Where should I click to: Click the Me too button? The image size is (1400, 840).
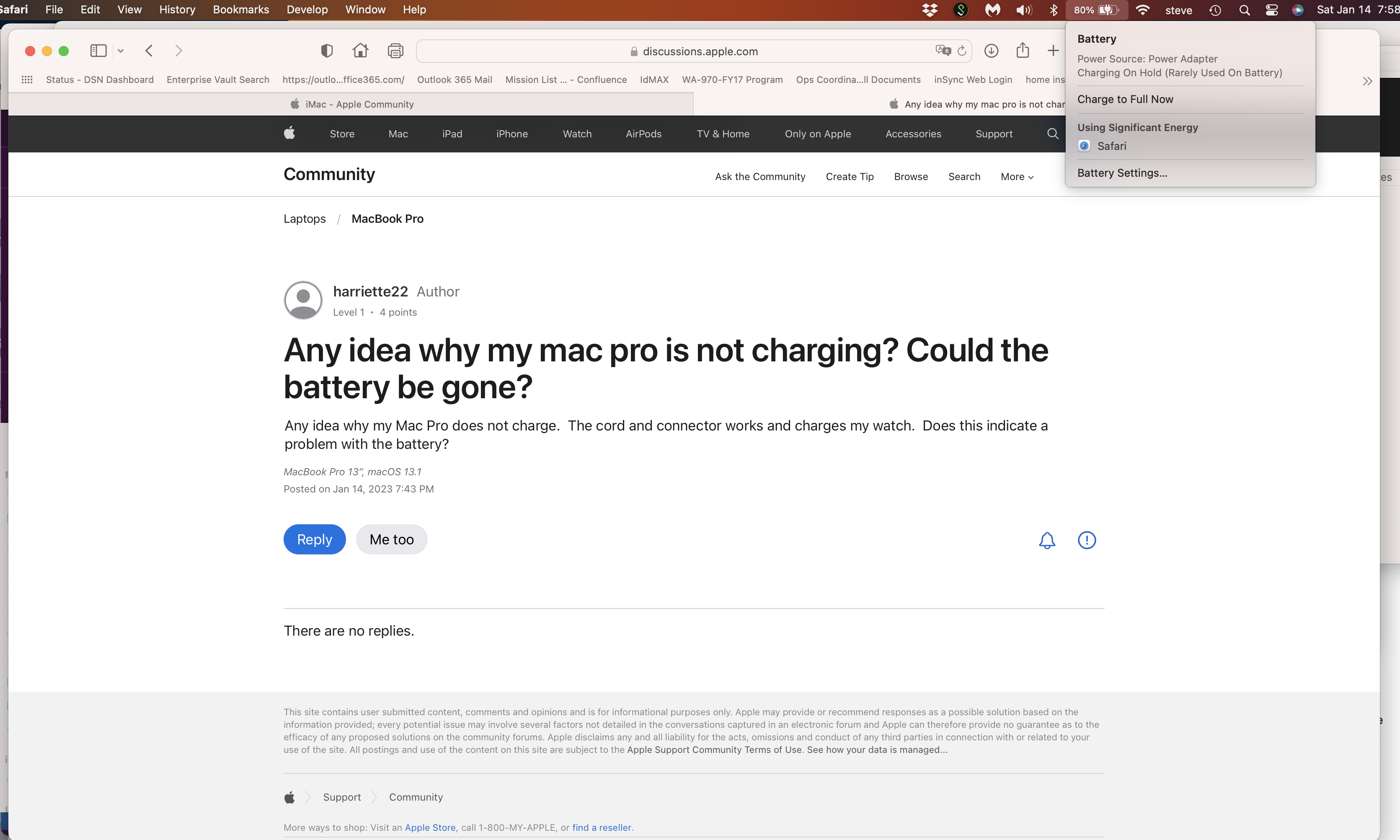point(391,539)
